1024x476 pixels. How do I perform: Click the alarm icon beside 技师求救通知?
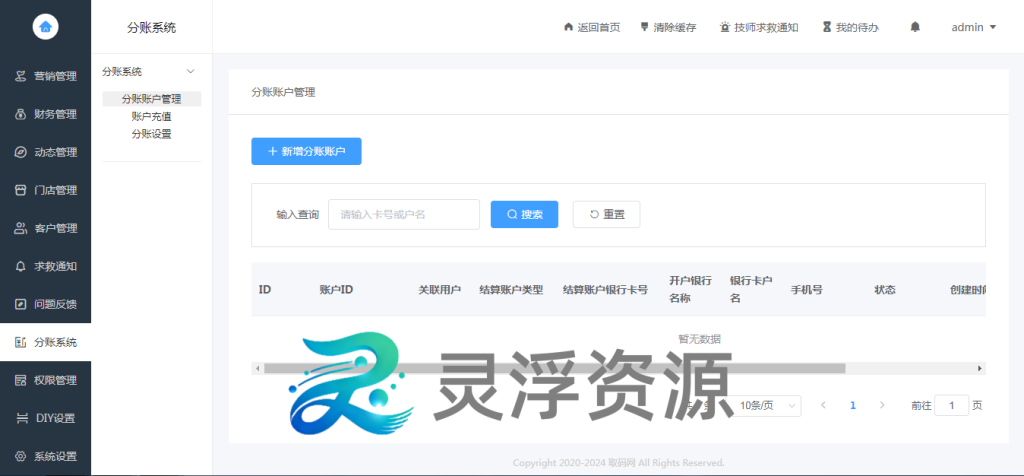point(725,27)
